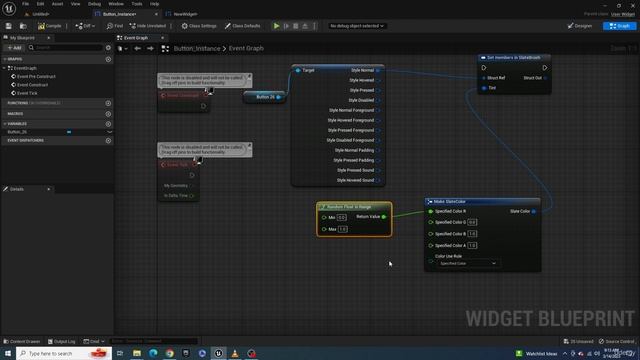Open Class Defaults
640x360 pixels.
242,26
